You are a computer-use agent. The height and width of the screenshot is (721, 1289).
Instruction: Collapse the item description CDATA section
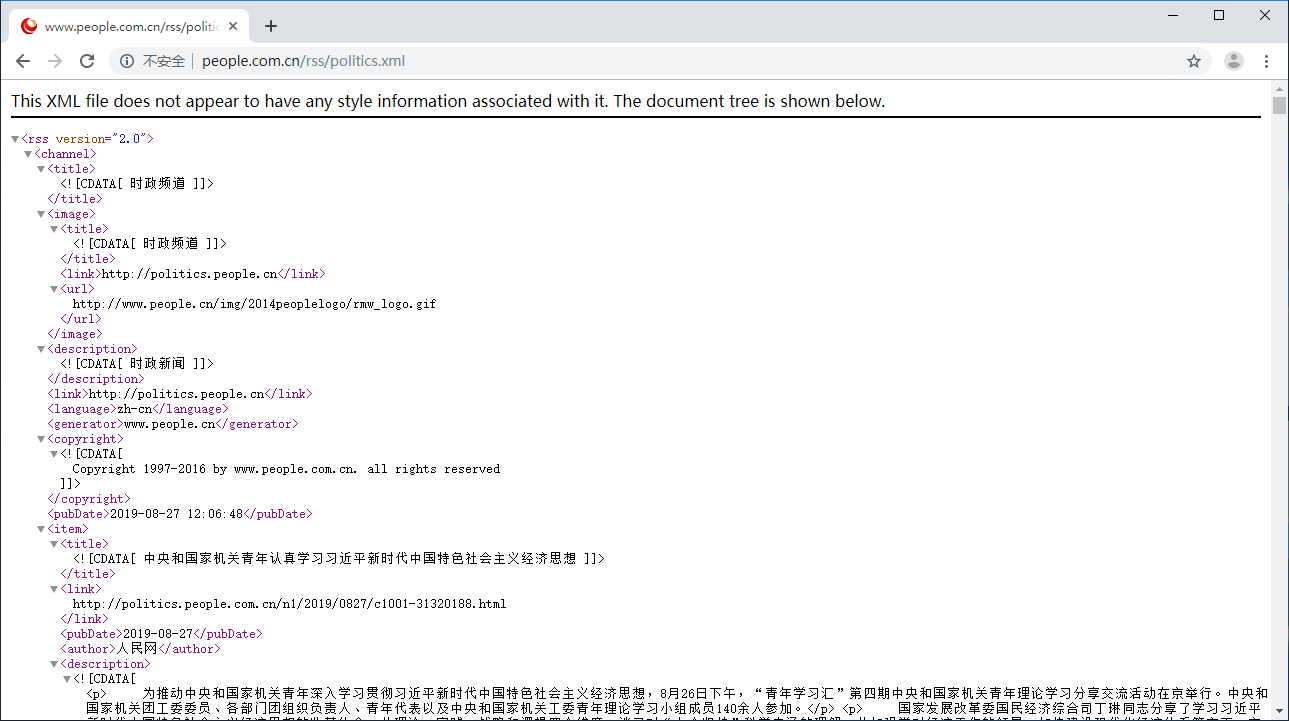pyautogui.click(x=67, y=679)
